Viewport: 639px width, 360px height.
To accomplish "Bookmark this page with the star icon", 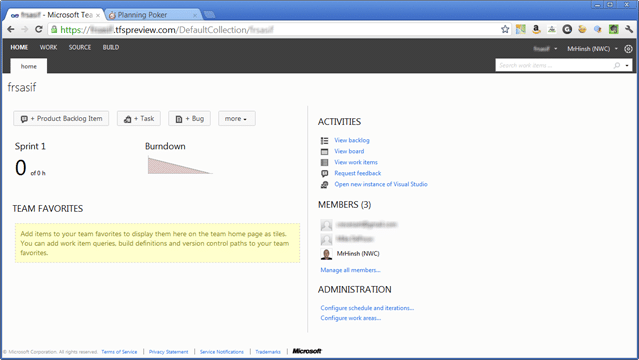I will (505, 29).
